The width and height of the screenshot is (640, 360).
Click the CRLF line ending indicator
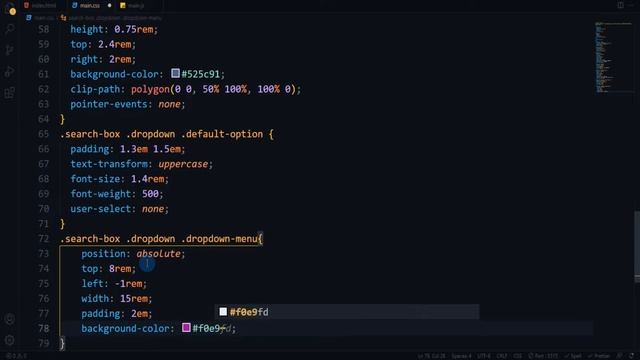point(502,356)
